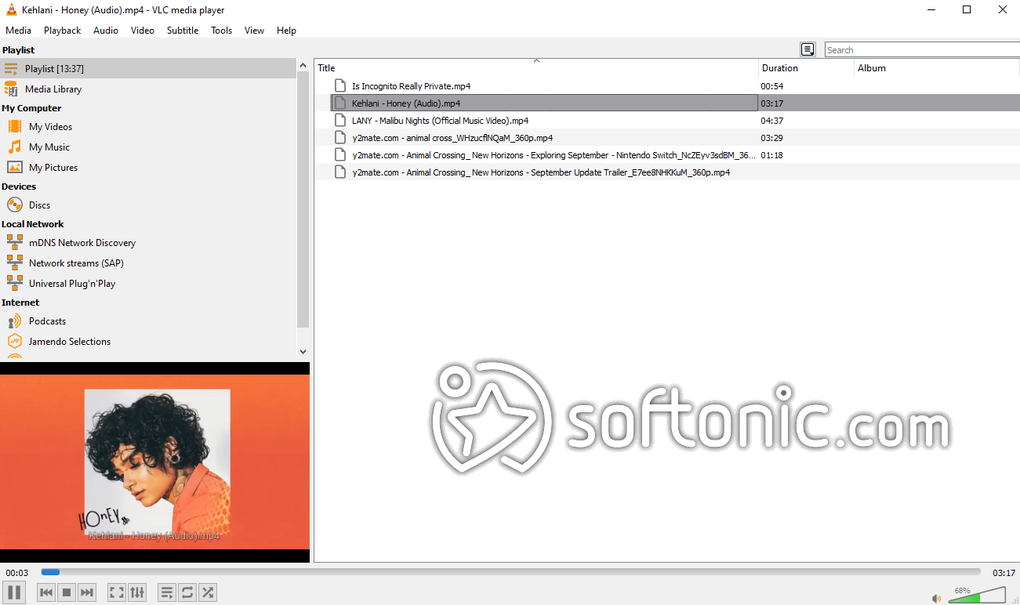Toggle the playlist view button
1020x605 pixels.
click(167, 593)
